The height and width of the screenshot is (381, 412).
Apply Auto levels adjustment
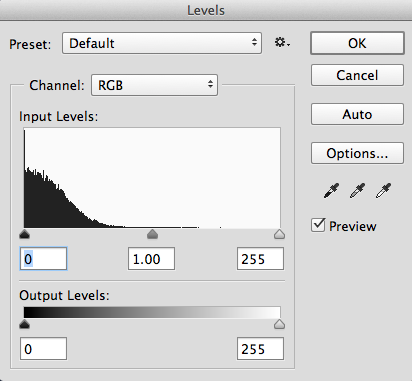[x=357, y=114]
